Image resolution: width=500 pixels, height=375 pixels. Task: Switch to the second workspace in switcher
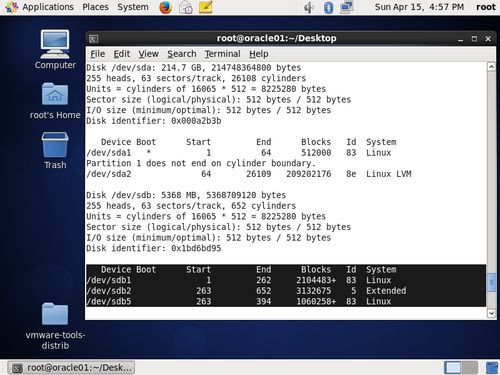[x=470, y=367]
